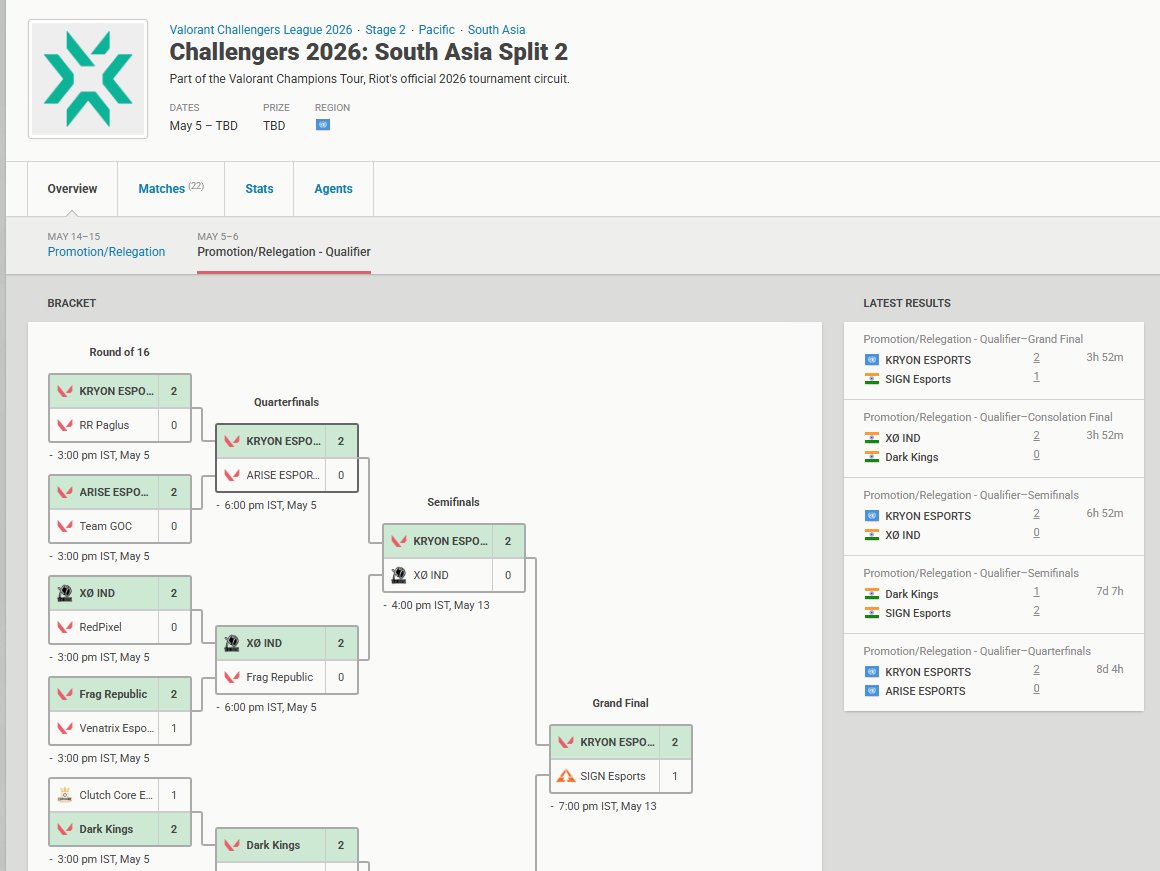
Task: Click the RR Paglus team logo
Action: tap(65, 425)
